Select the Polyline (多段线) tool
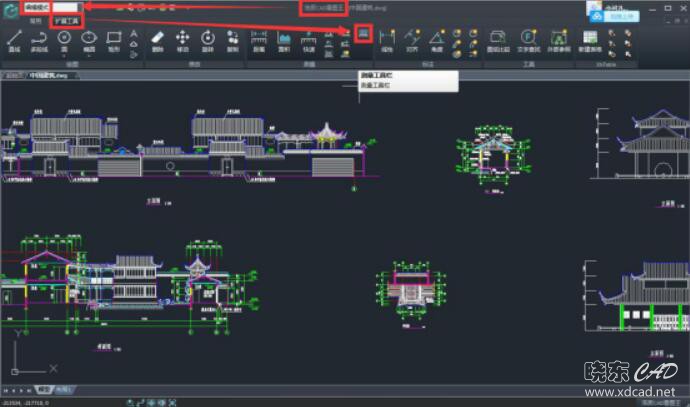Viewport: 690px width, 407px height. (x=39, y=38)
